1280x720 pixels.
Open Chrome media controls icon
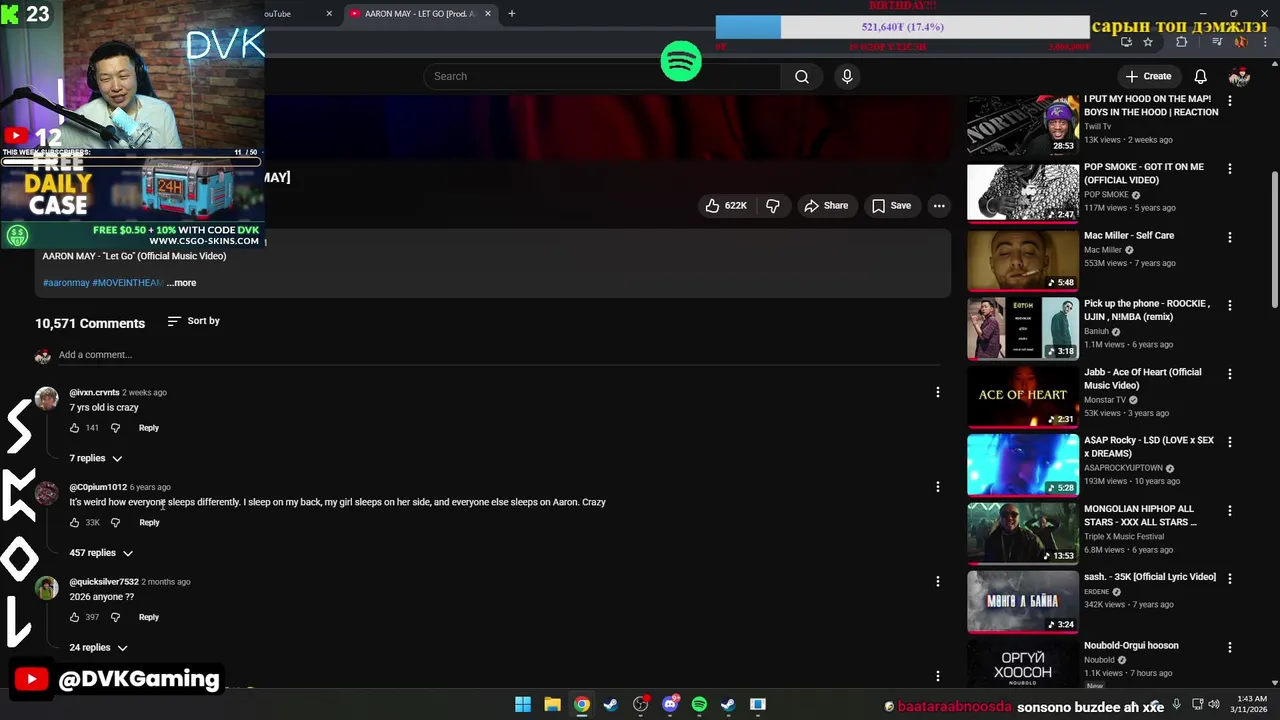[1216, 42]
